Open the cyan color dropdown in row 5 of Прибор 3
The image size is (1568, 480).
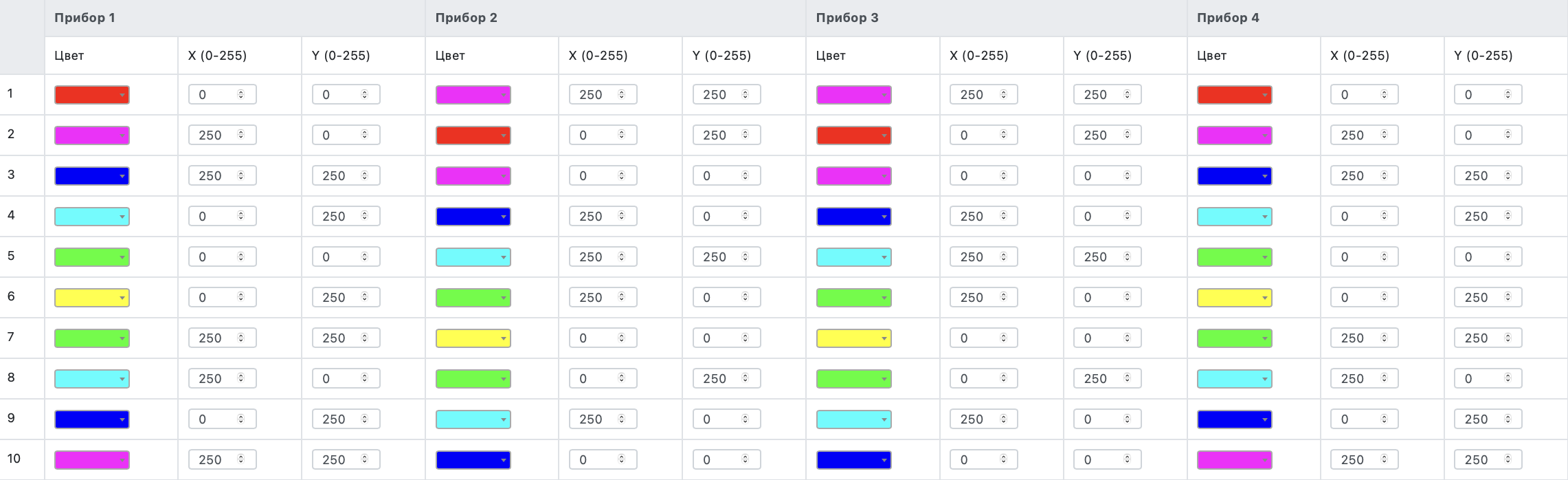point(853,257)
